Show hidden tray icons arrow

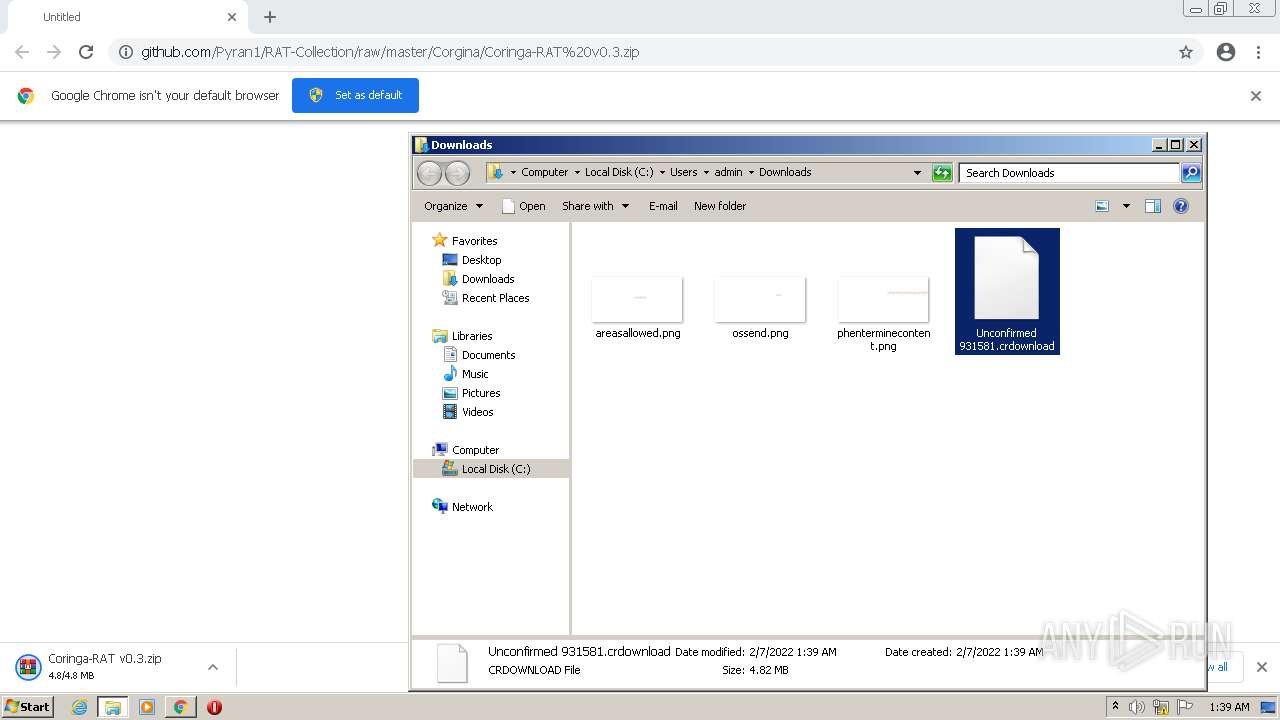[x=1115, y=707]
